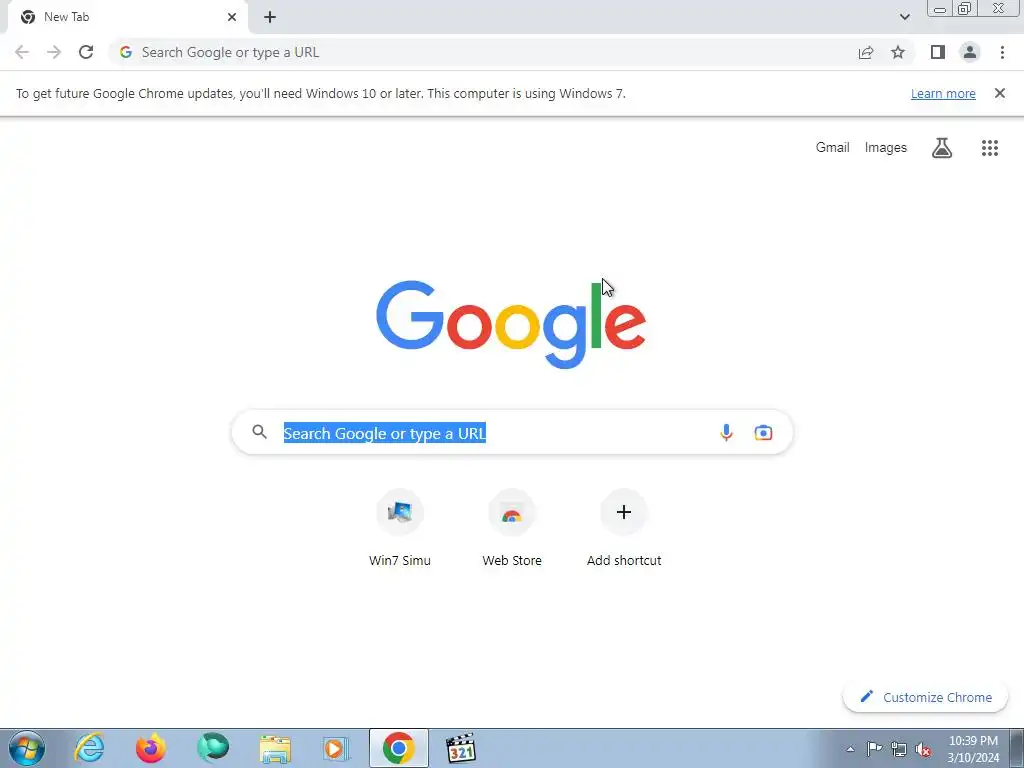Search by image with camera icon
The height and width of the screenshot is (768, 1024).
763,432
